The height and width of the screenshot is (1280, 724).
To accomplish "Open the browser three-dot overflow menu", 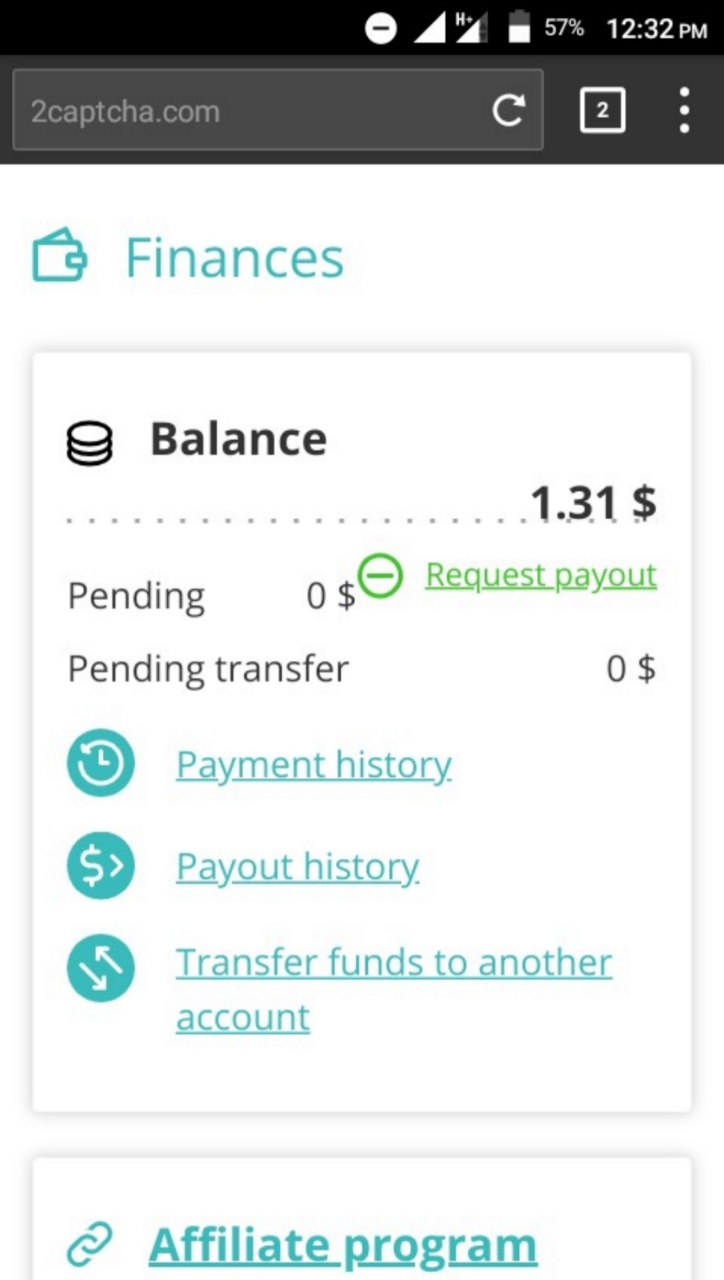I will (684, 111).
